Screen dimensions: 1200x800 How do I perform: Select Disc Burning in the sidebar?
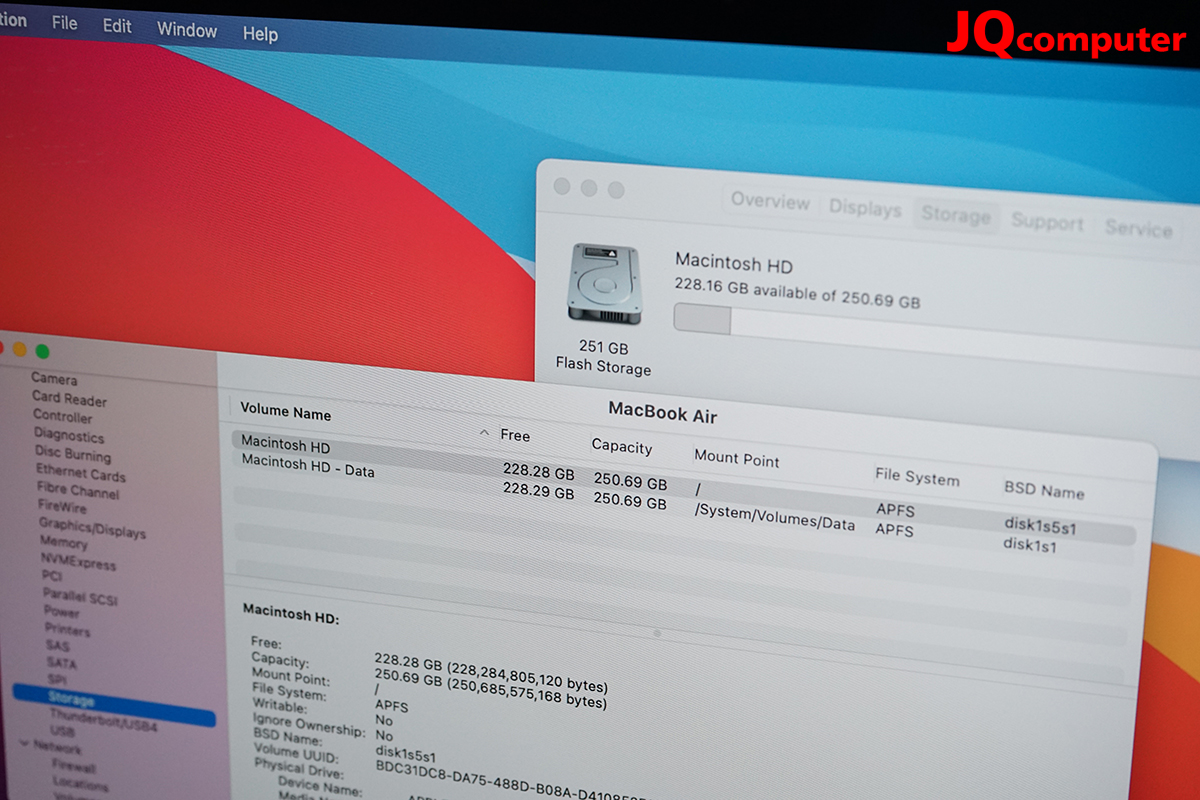(x=73, y=454)
